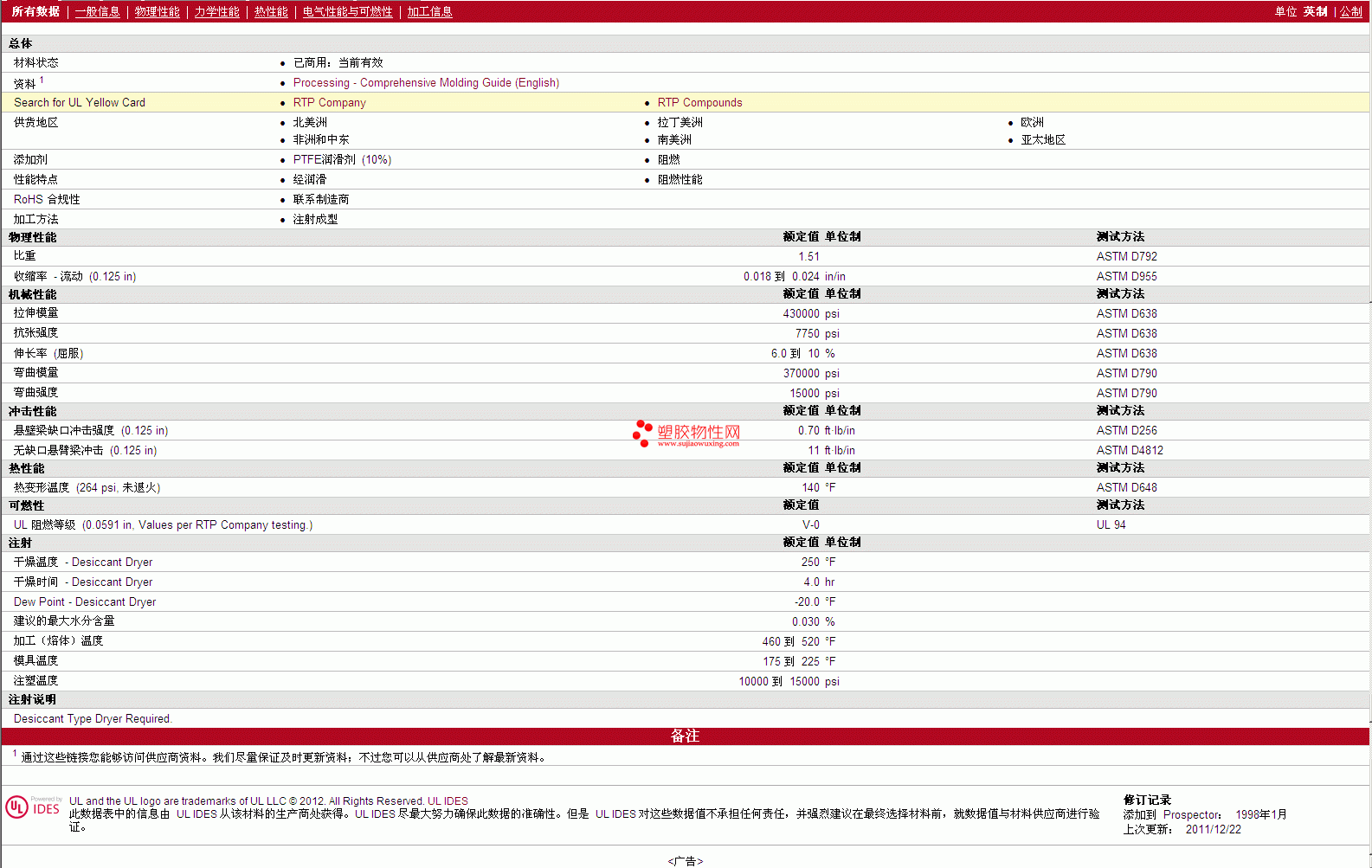Screen dimensions: 1372x868
Task: Click Dew Point - Desiccant Dryer row
Action: click(x=686, y=602)
